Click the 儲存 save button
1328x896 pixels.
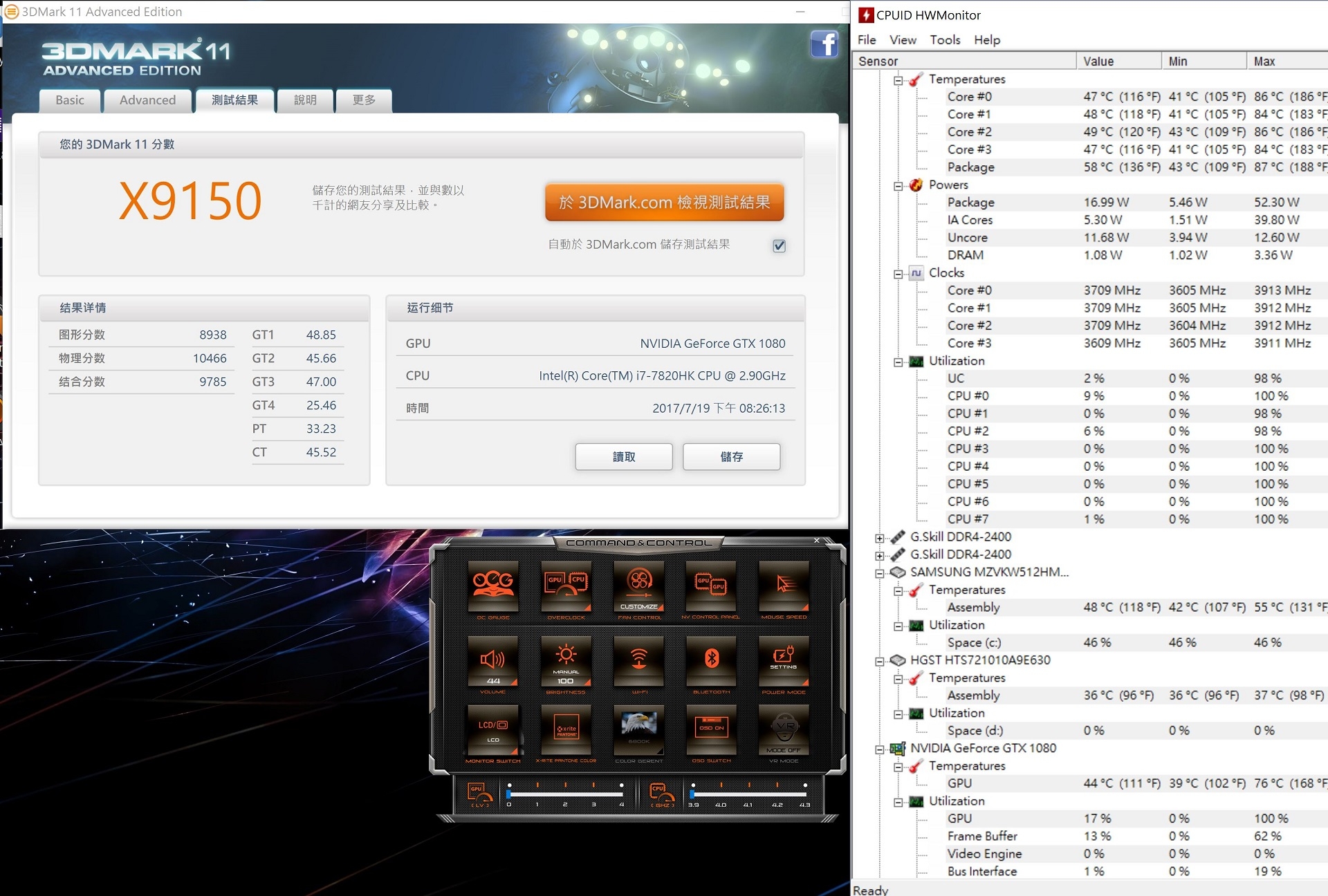click(731, 457)
